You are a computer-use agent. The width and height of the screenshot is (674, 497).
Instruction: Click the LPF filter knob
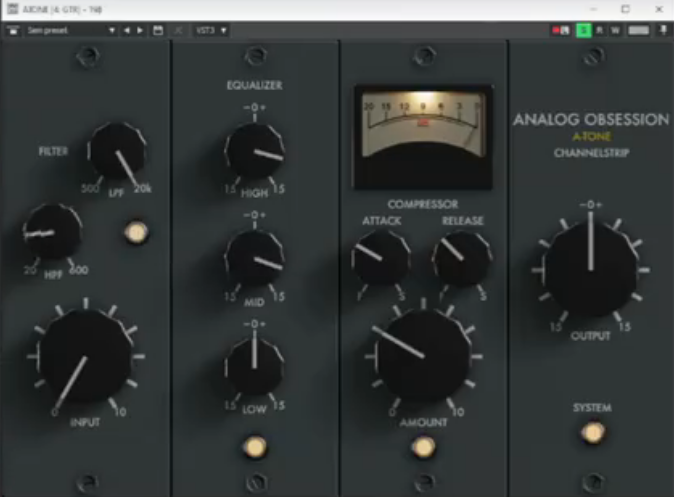[117, 151]
